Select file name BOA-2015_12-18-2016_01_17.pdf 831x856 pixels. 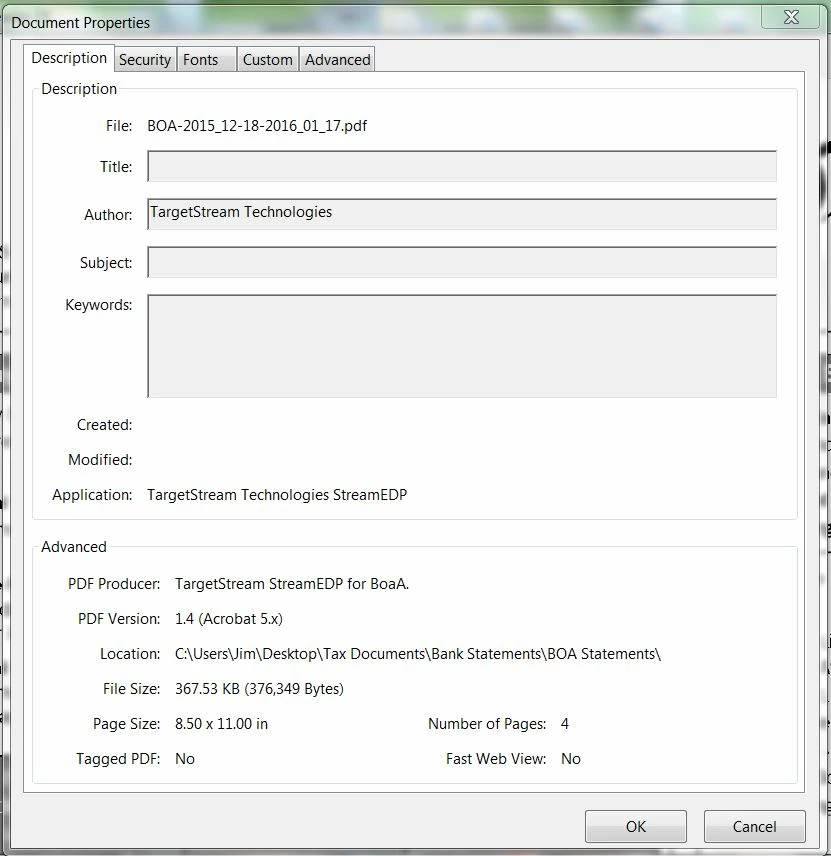click(257, 126)
